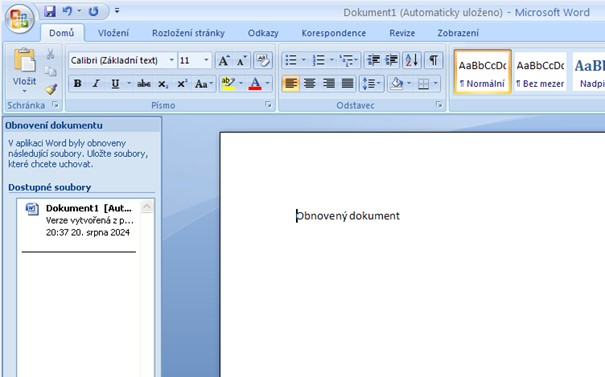
Task: Open the font size 11 dropdown
Action: [206, 61]
